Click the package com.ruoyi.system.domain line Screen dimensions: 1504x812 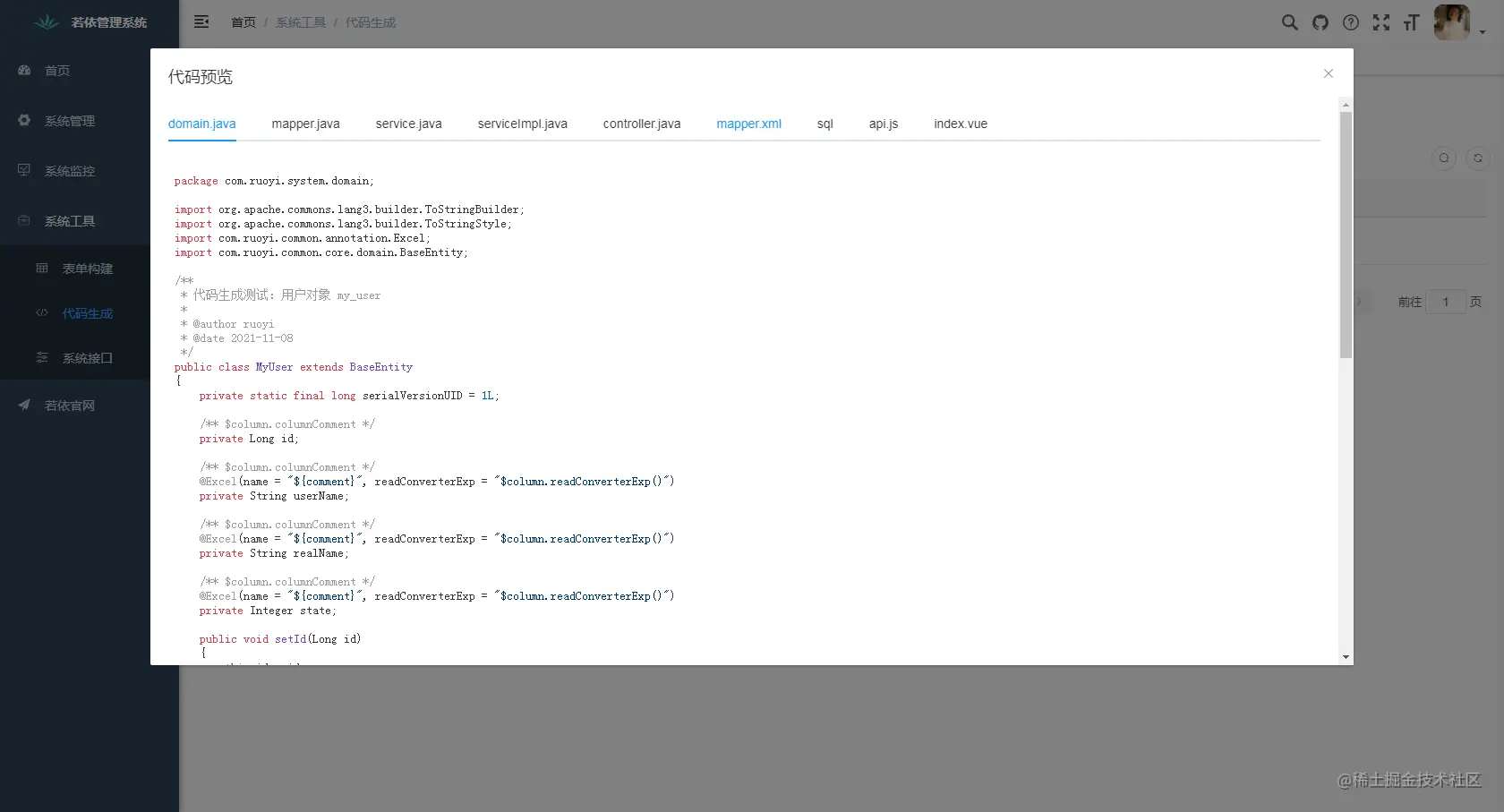[x=274, y=181]
